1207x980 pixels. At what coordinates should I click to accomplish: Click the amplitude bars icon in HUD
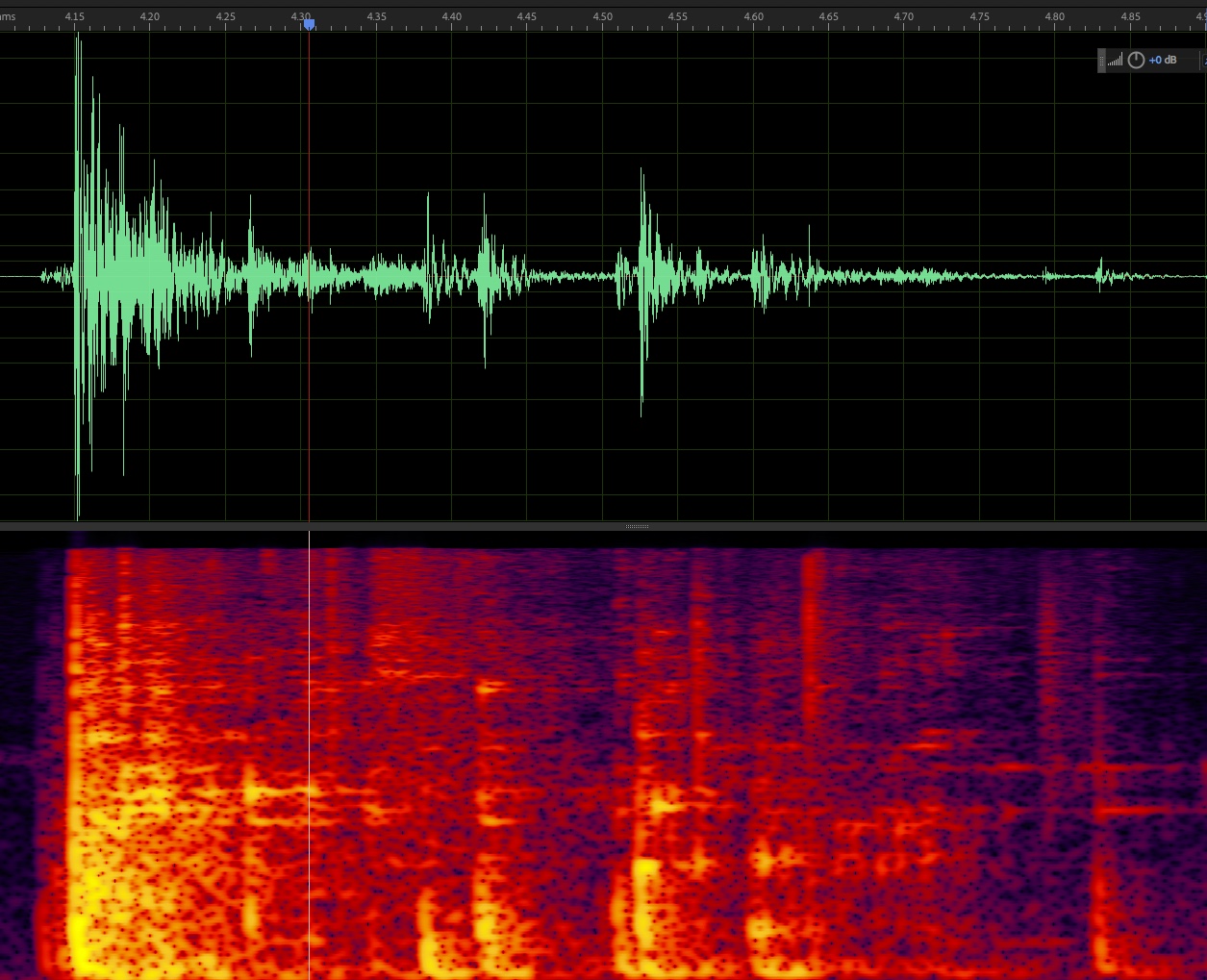coord(1115,61)
